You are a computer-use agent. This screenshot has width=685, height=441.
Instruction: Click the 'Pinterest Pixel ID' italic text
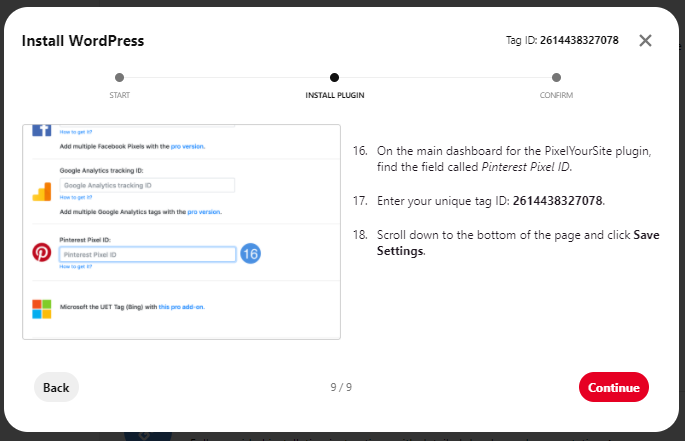click(x=526, y=167)
